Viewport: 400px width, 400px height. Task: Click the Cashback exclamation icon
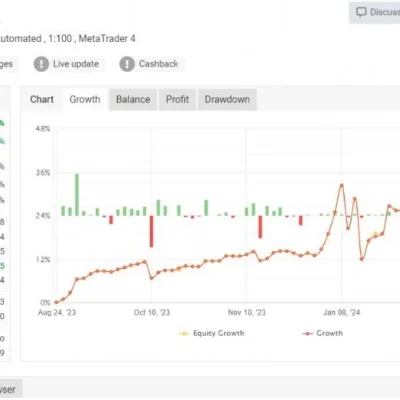tap(127, 64)
